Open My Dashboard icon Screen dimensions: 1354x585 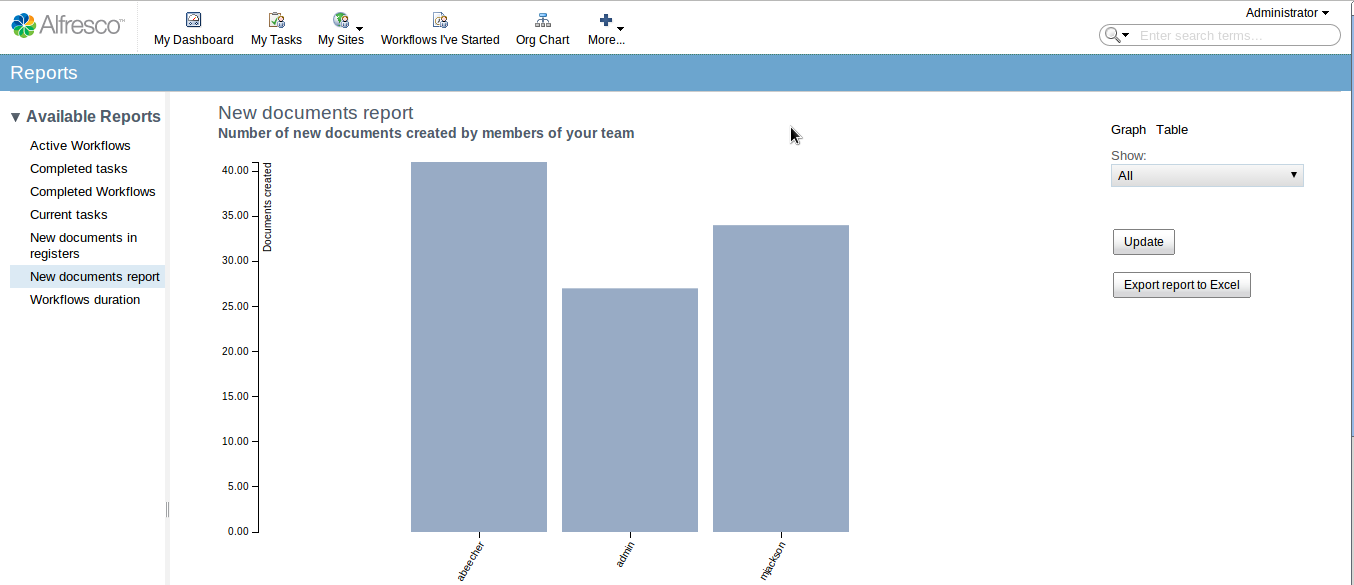[194, 20]
